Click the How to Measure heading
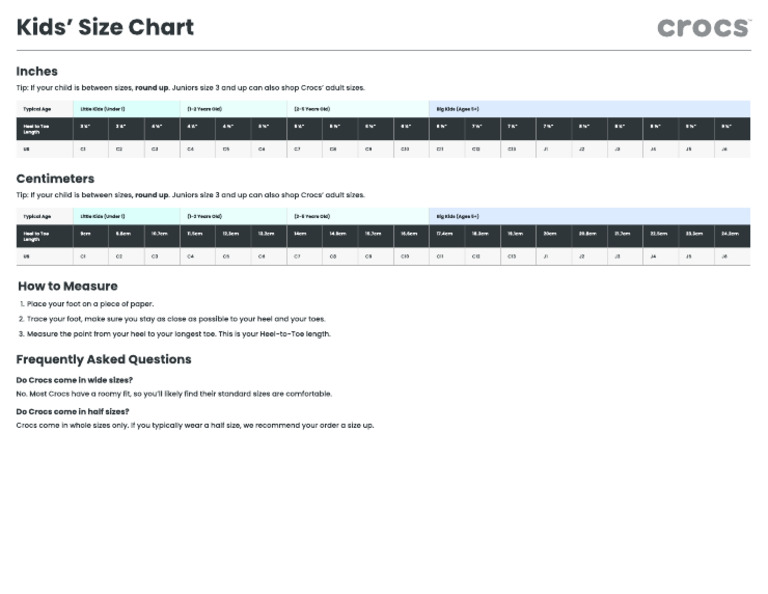The height and width of the screenshot is (594, 768). click(67, 286)
